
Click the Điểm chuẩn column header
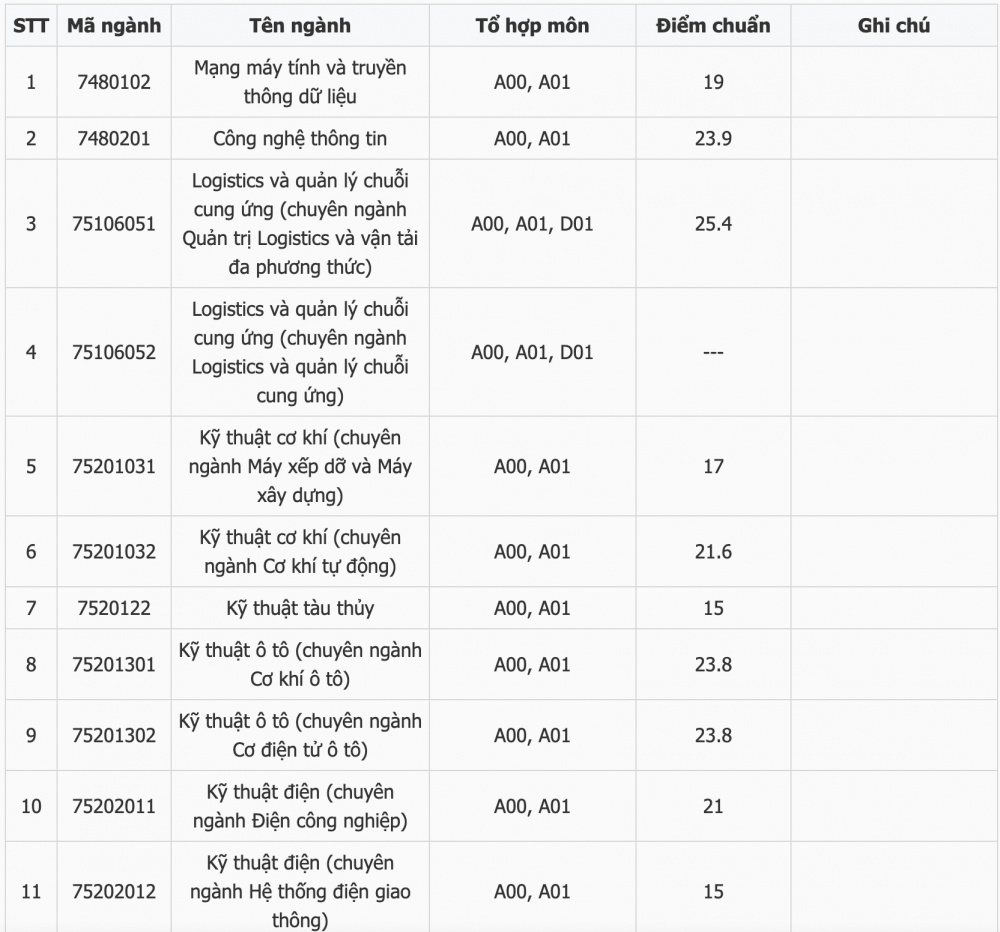coord(713,26)
